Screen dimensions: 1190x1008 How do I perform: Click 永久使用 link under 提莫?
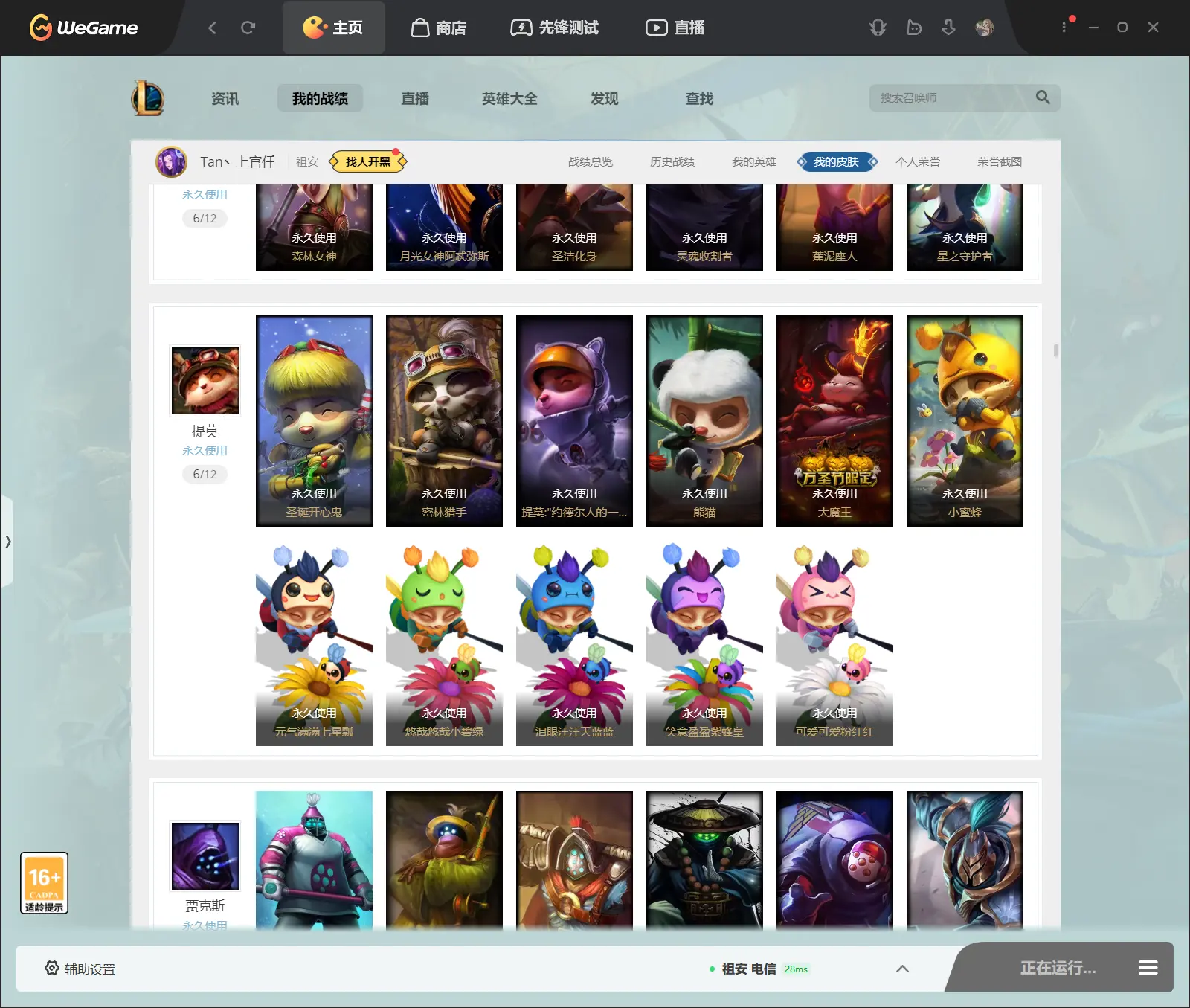point(205,450)
